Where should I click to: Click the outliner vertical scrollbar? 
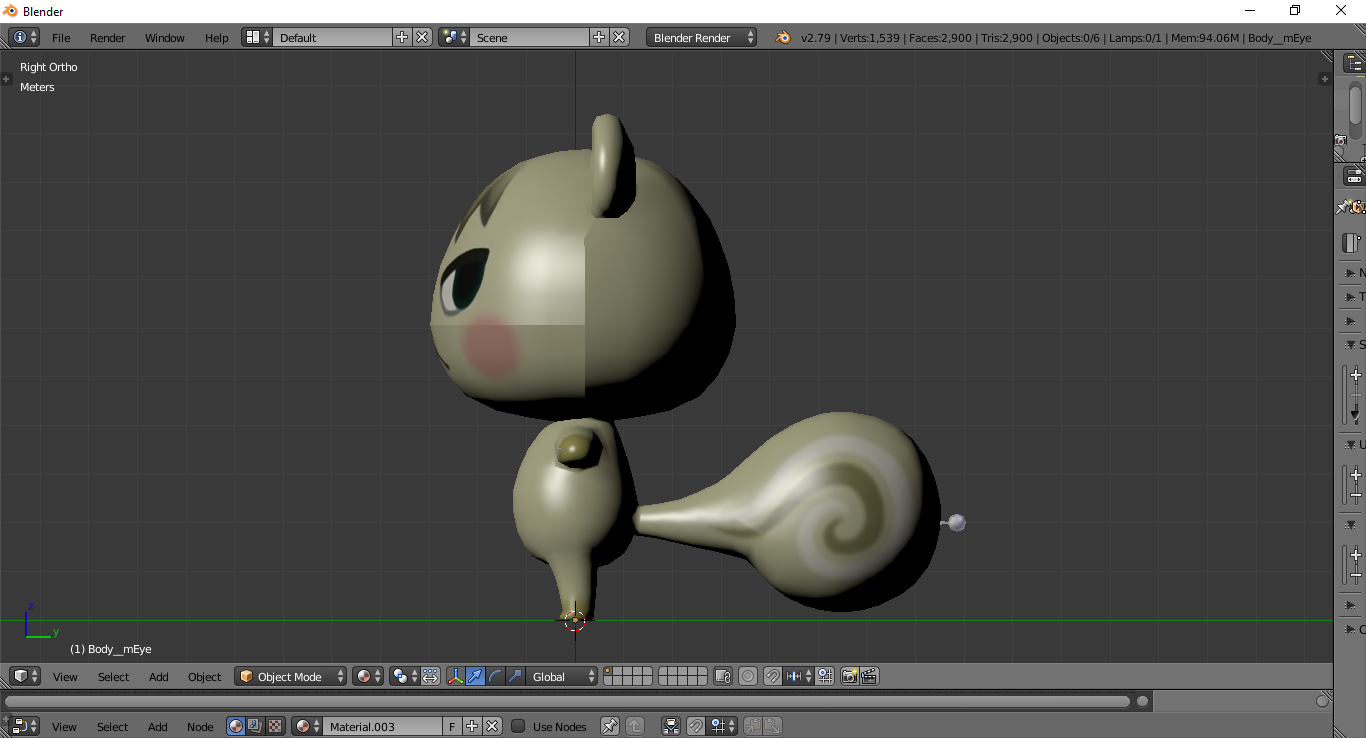click(x=1356, y=105)
